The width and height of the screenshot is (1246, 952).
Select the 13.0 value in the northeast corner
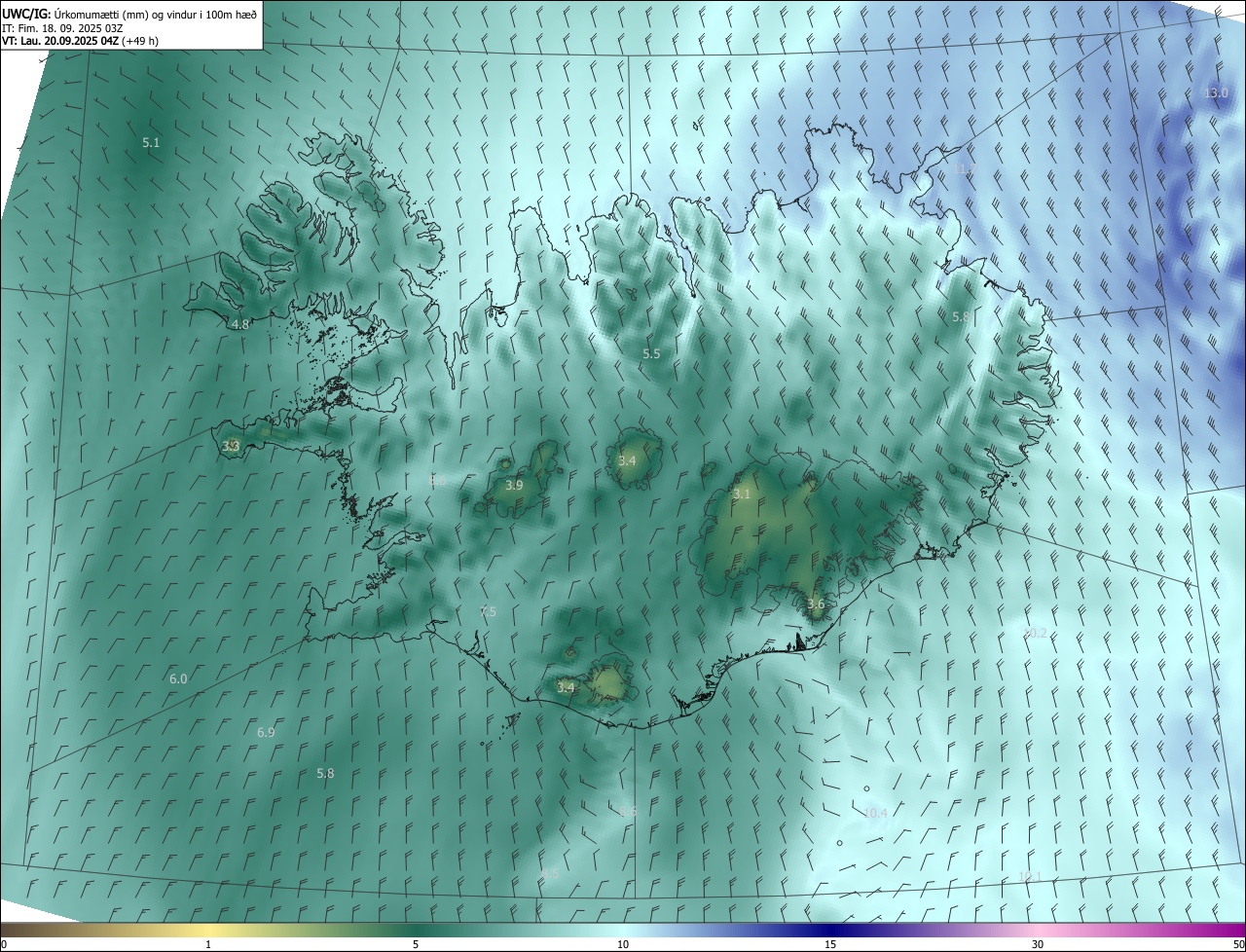pos(1217,92)
